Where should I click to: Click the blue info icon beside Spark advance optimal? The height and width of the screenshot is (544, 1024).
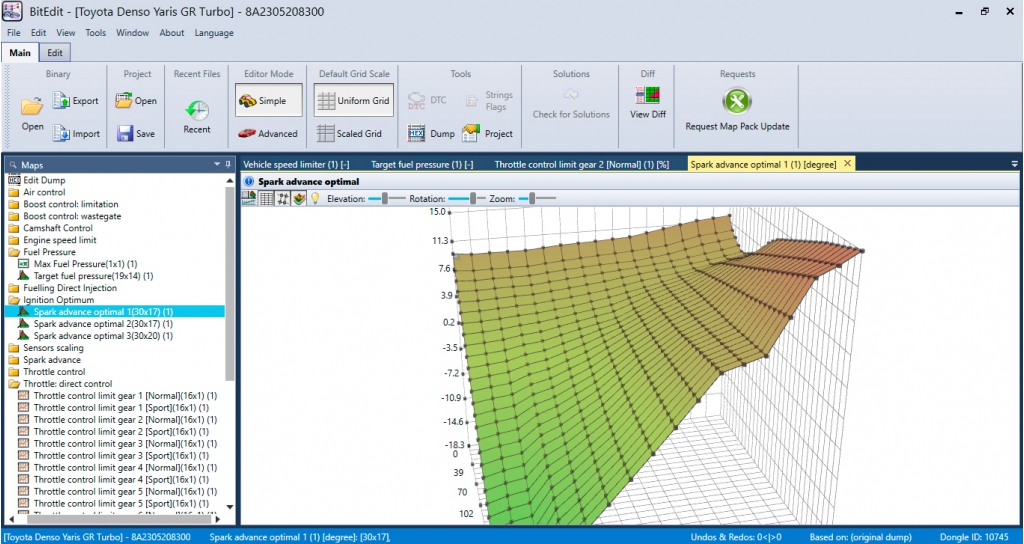tap(249, 182)
